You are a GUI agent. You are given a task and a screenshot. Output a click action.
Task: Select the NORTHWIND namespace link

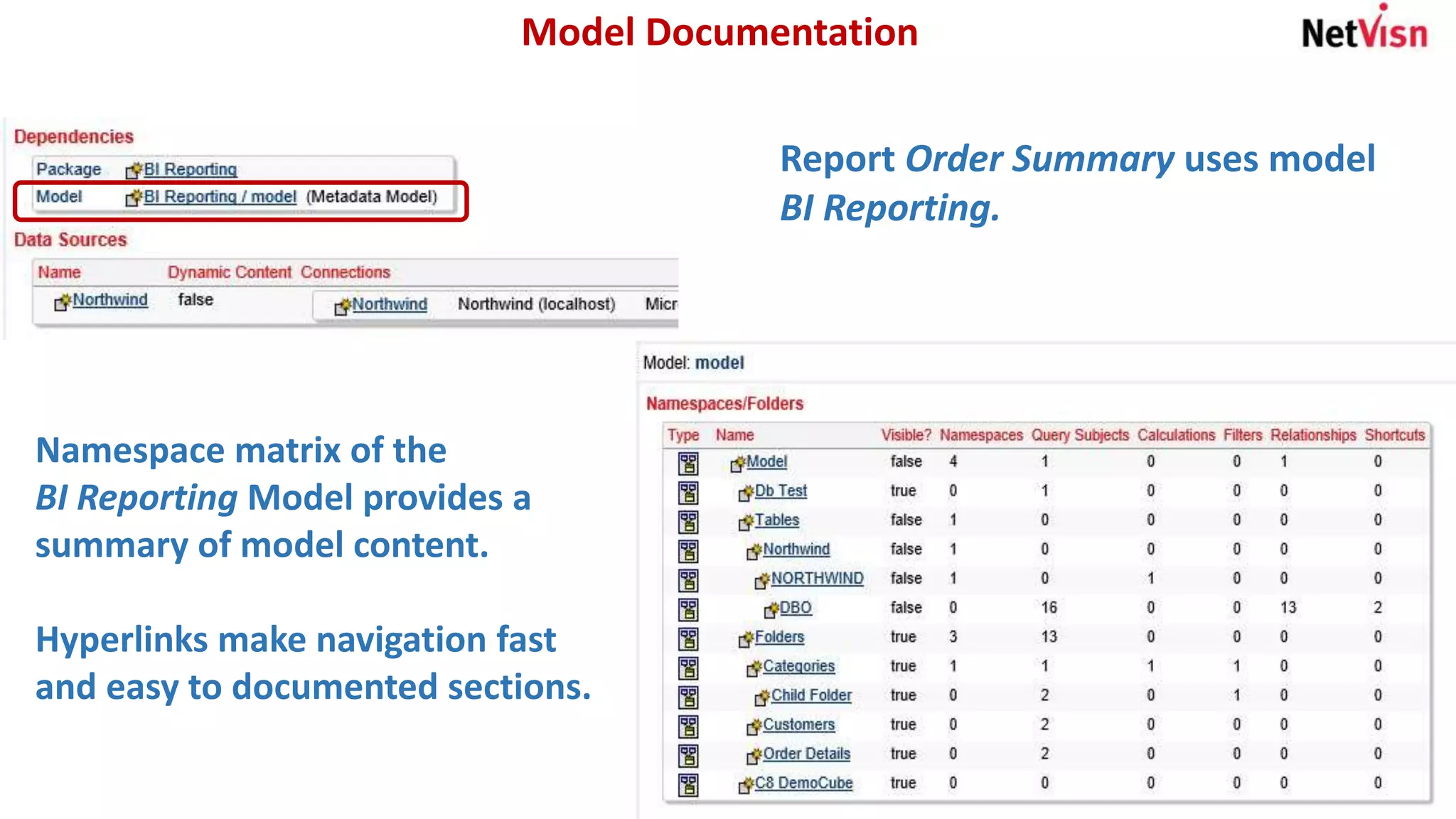pyautogui.click(x=817, y=579)
